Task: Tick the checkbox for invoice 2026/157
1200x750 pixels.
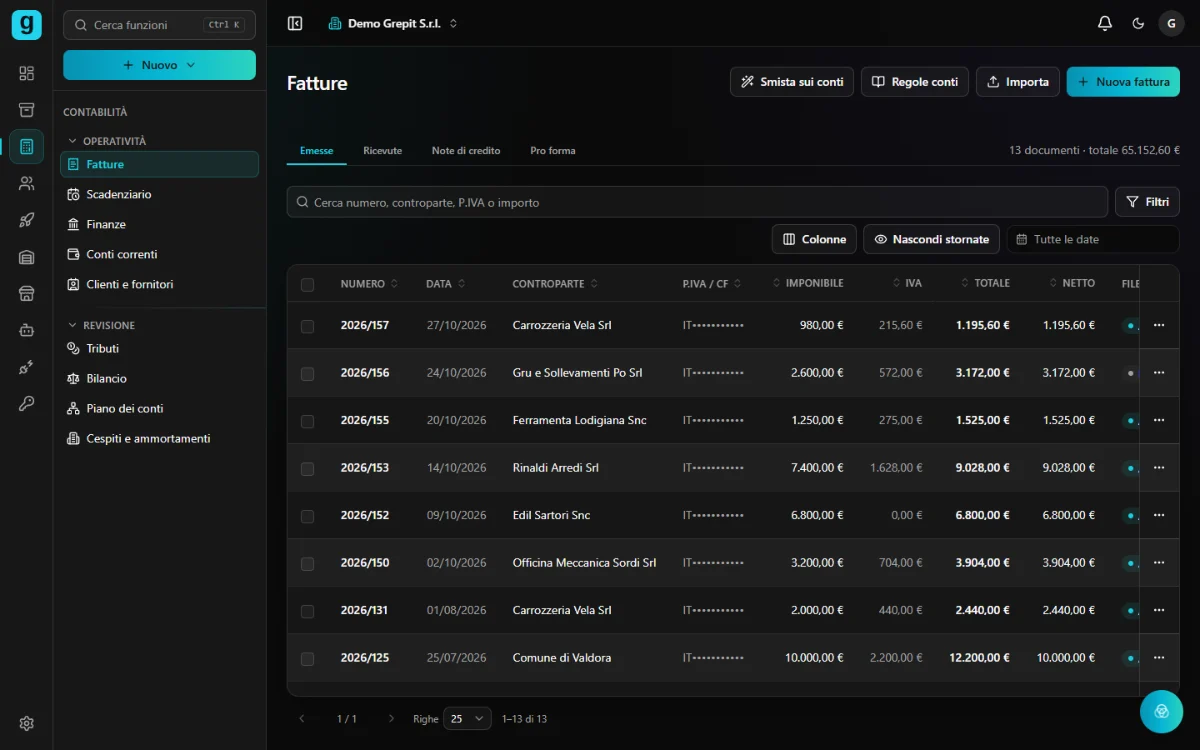Action: coord(307,326)
